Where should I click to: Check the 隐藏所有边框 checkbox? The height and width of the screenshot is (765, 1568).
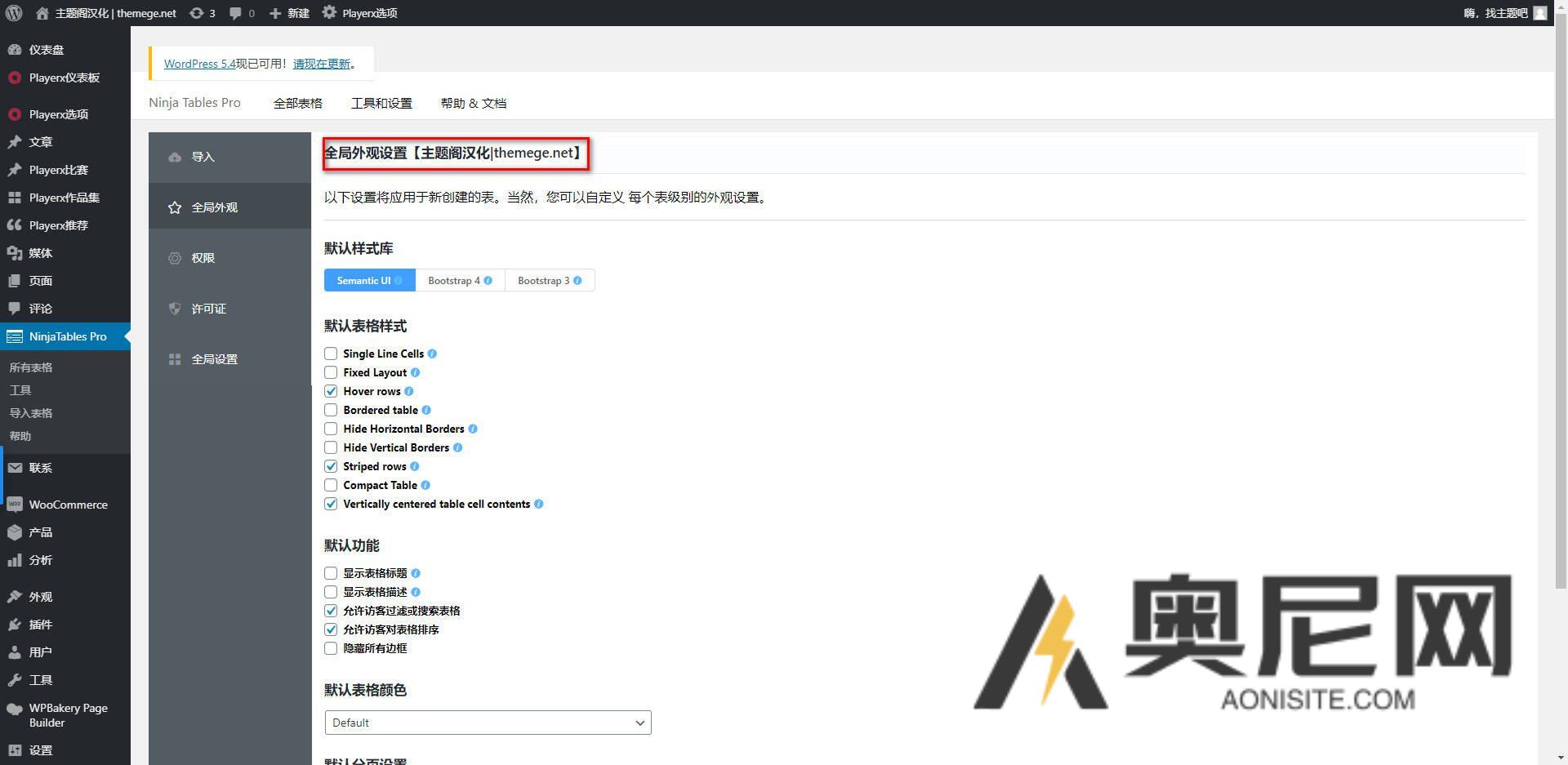[331, 648]
